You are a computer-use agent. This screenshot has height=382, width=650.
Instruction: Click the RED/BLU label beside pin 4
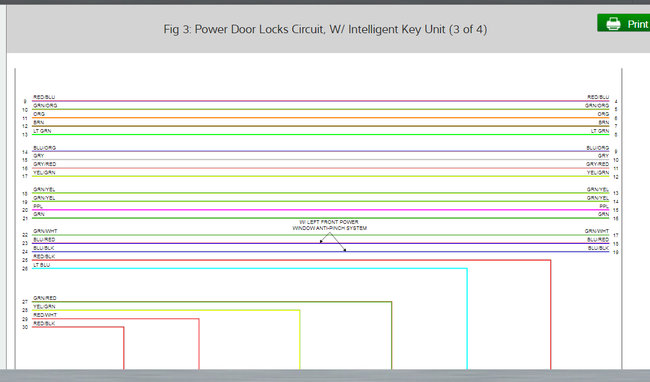598,97
